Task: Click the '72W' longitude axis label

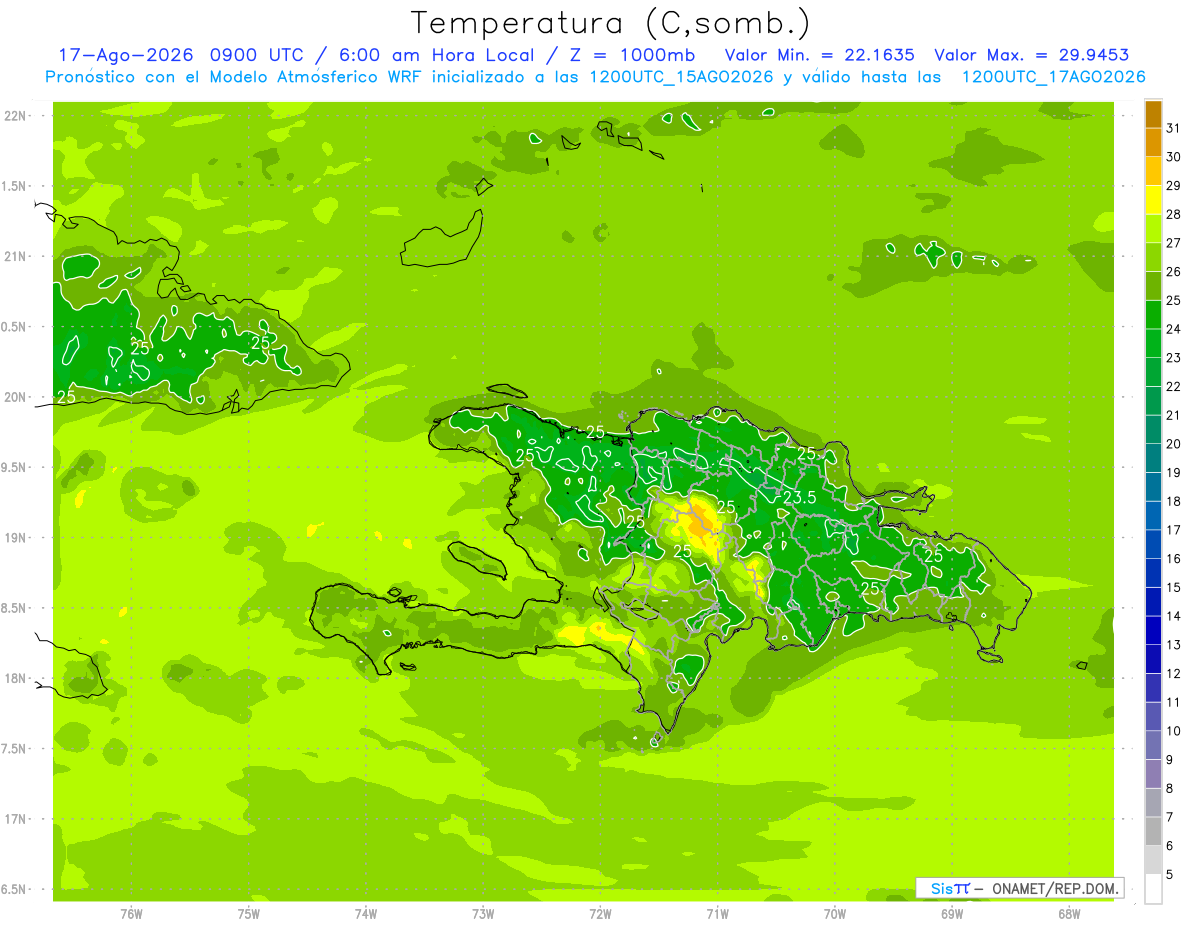Action: (x=600, y=913)
